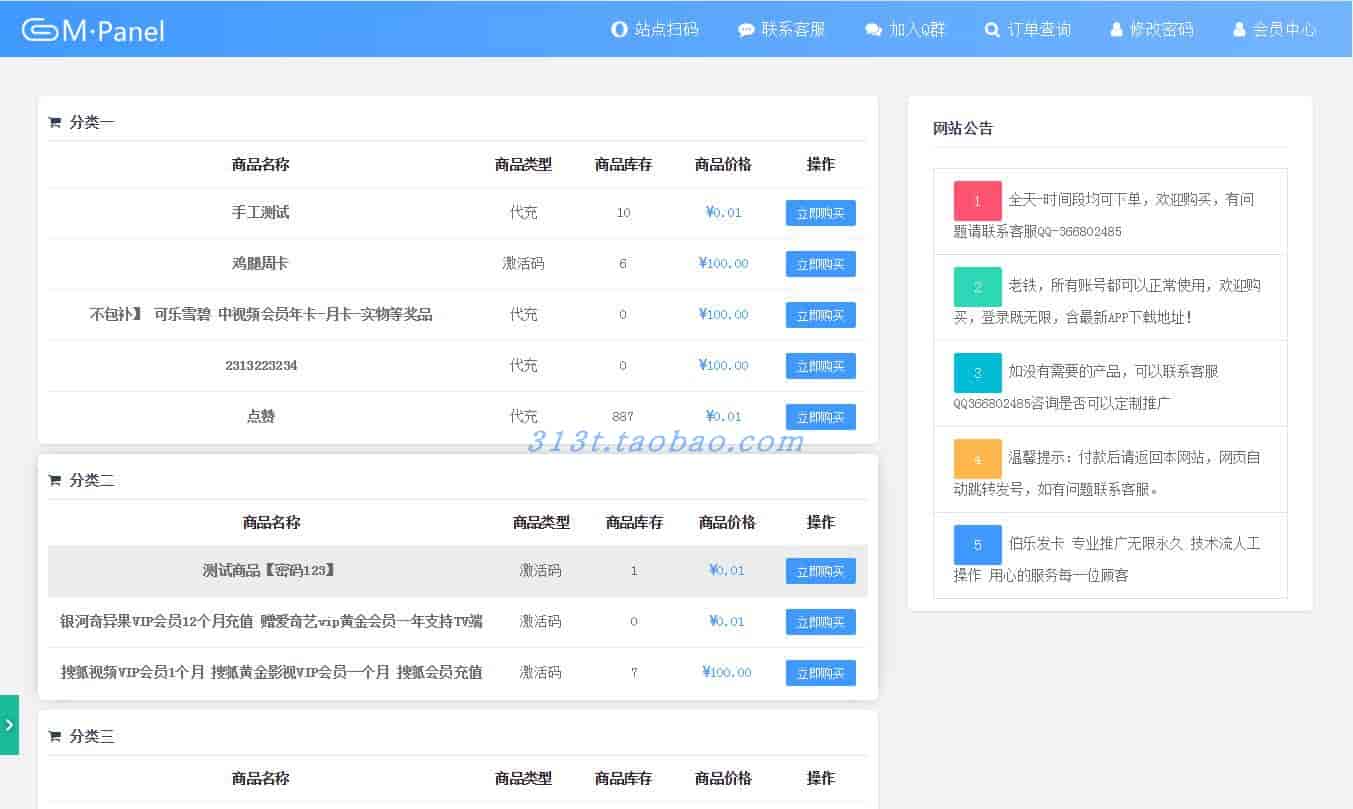
Task: Click the 修改密码 user icon
Action: [x=1116, y=30]
